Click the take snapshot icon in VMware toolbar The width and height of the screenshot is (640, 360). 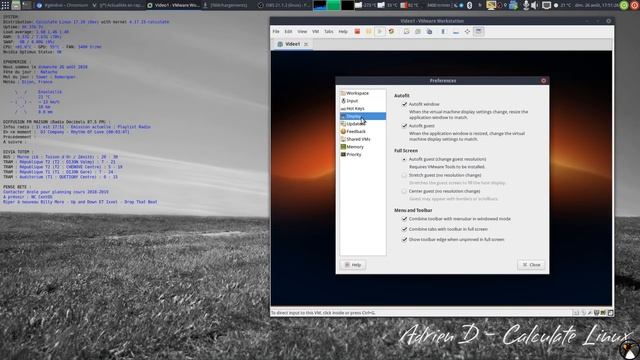click(x=407, y=31)
